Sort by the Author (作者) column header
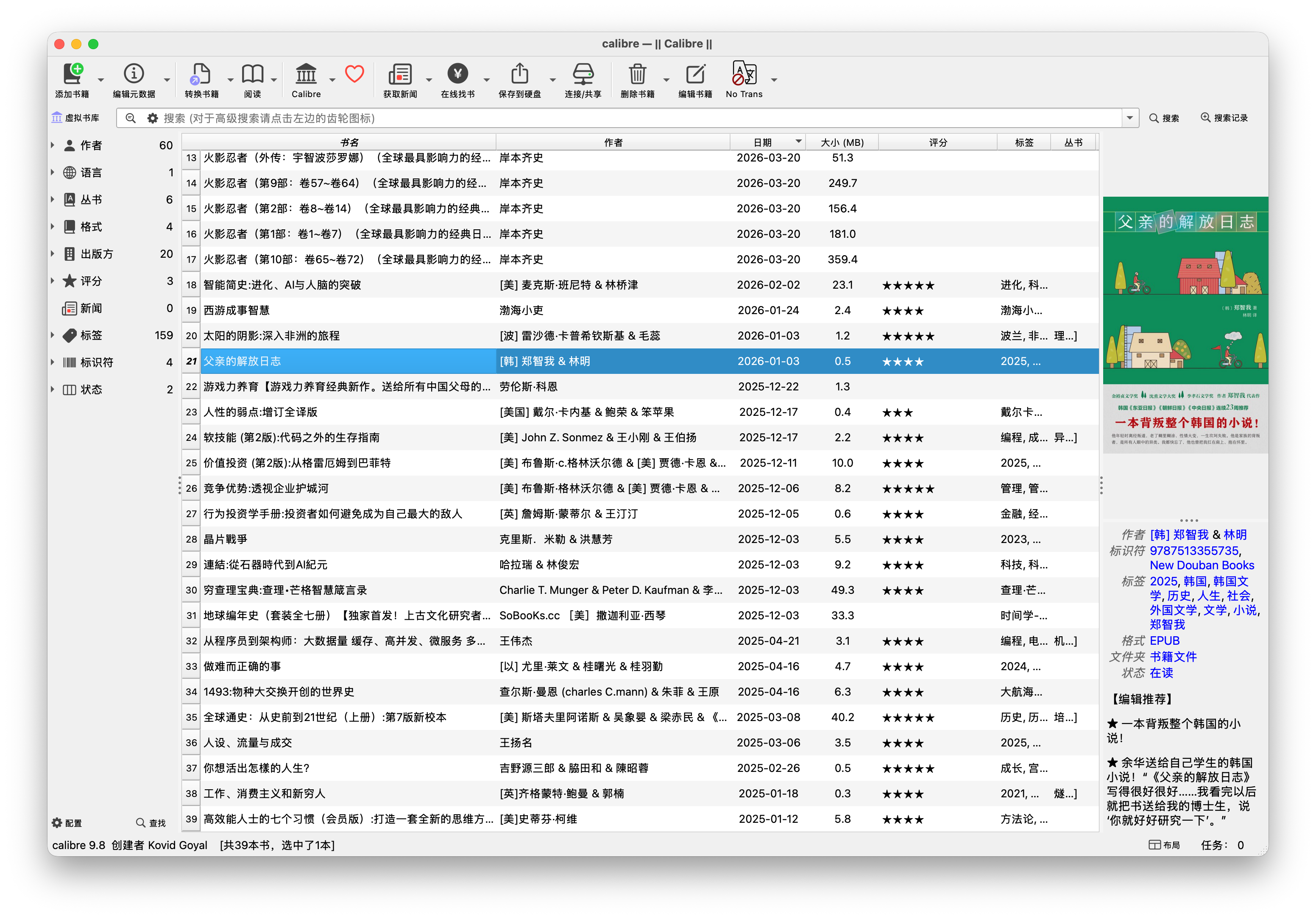The height and width of the screenshot is (919, 1316). pos(613,142)
